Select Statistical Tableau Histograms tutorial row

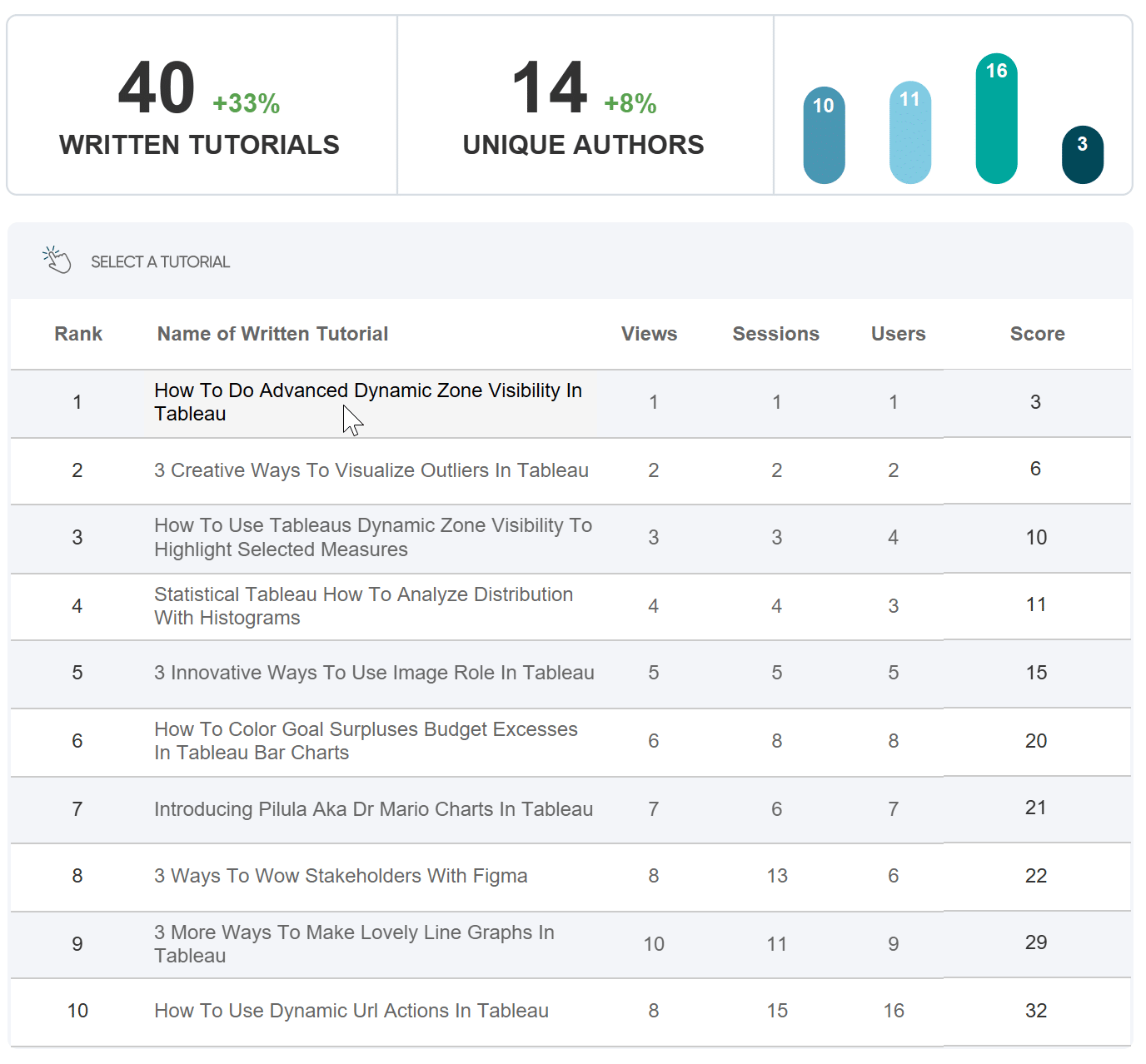571,606
